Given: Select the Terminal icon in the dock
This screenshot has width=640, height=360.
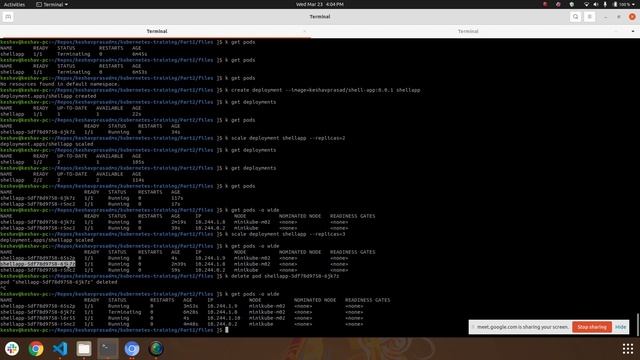Looking at the screenshot, I should [x=108, y=349].
